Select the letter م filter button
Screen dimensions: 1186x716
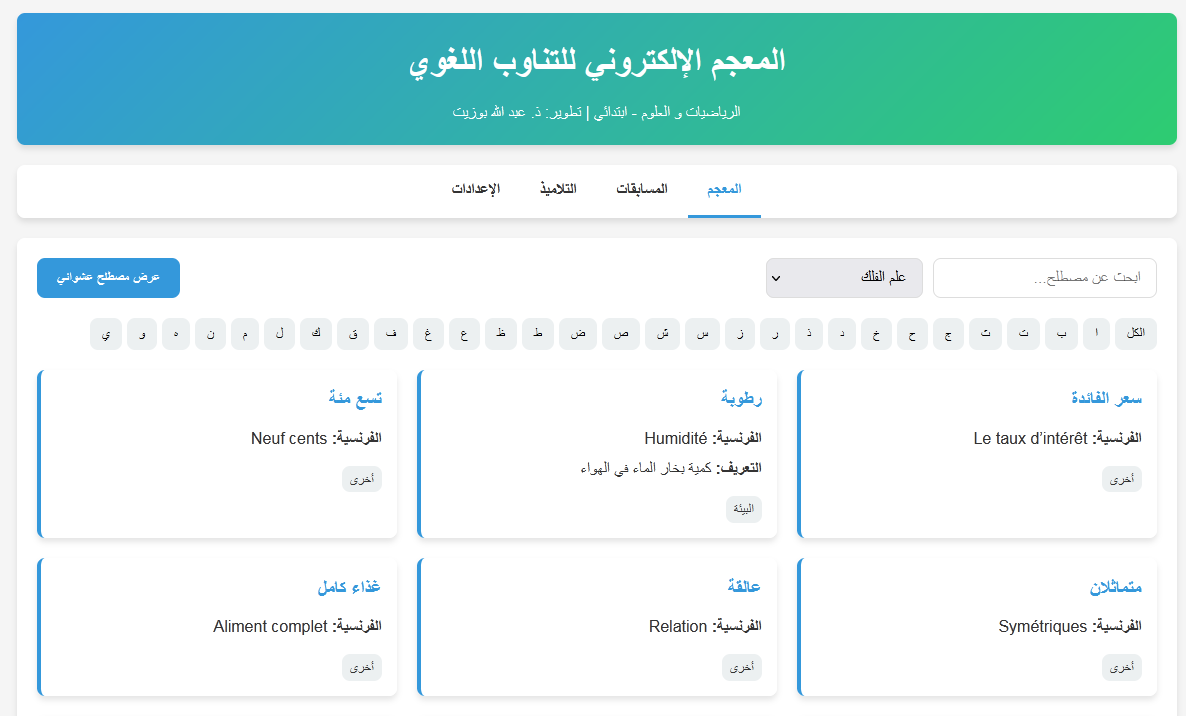click(244, 333)
